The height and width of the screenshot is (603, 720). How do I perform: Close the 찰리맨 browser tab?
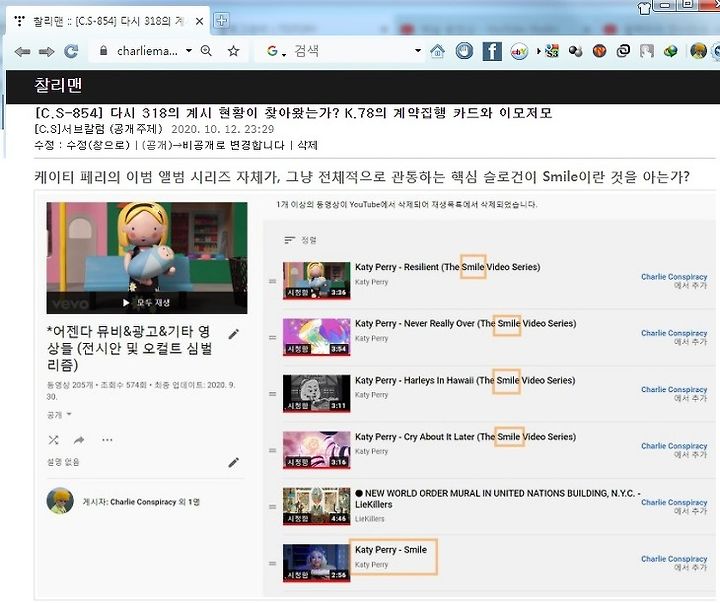click(199, 21)
